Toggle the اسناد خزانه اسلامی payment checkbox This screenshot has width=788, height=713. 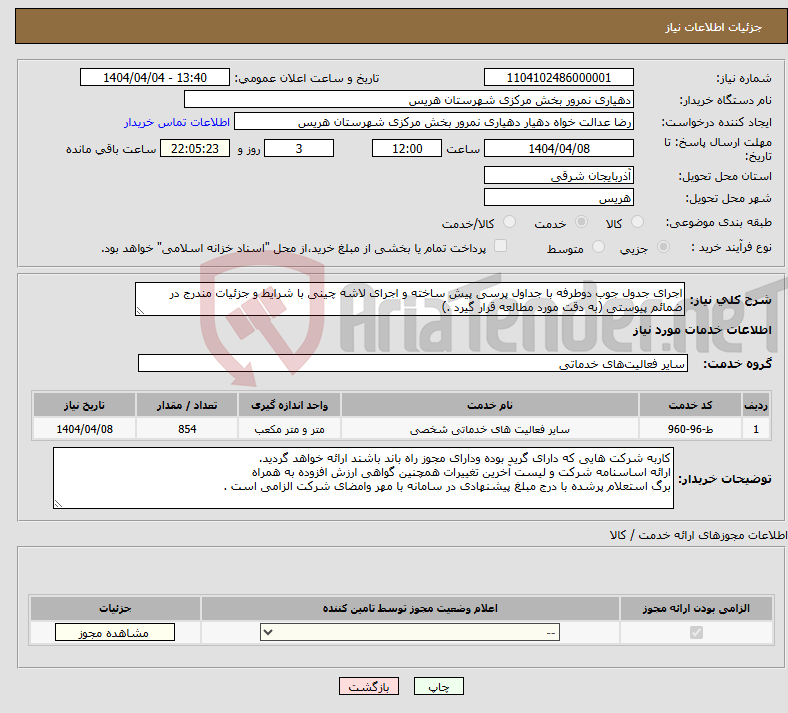click(500, 246)
